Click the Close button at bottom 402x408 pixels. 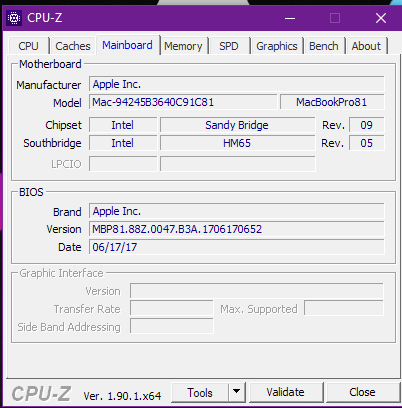pos(362,392)
